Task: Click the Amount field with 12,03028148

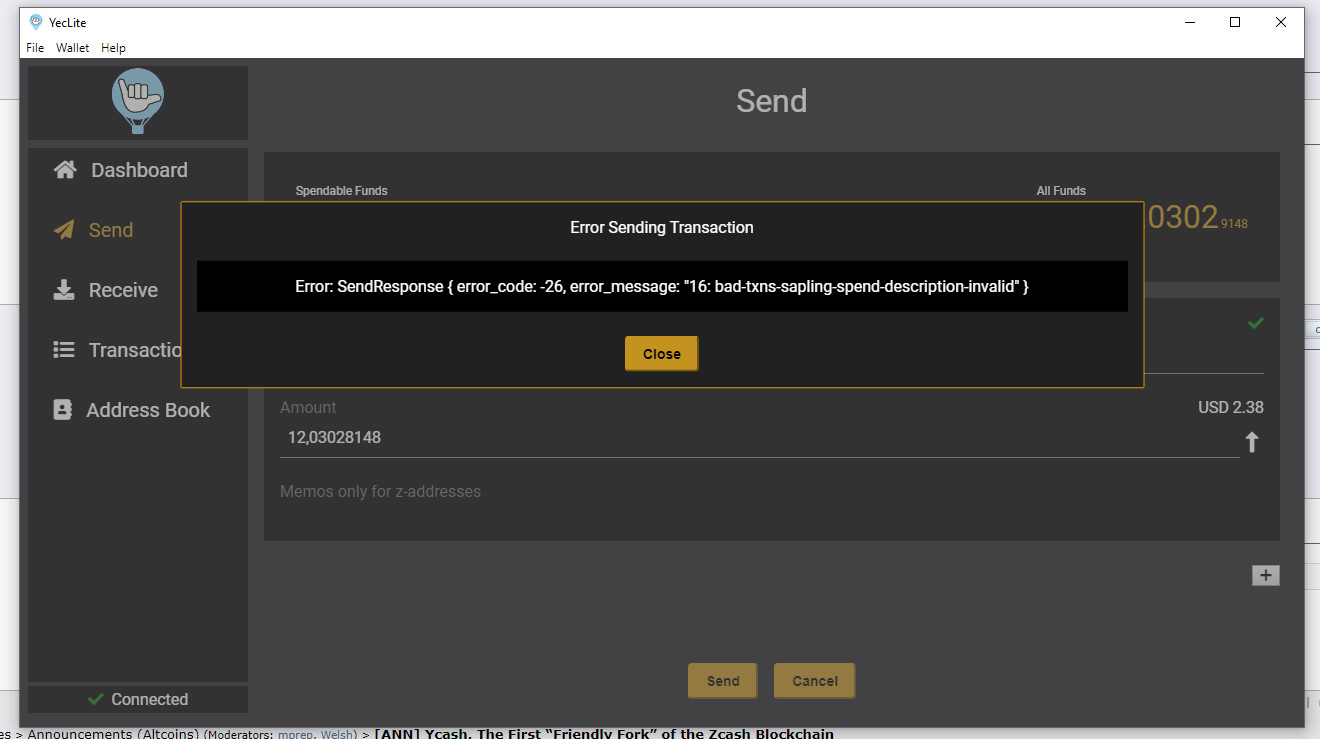Action: (x=759, y=438)
